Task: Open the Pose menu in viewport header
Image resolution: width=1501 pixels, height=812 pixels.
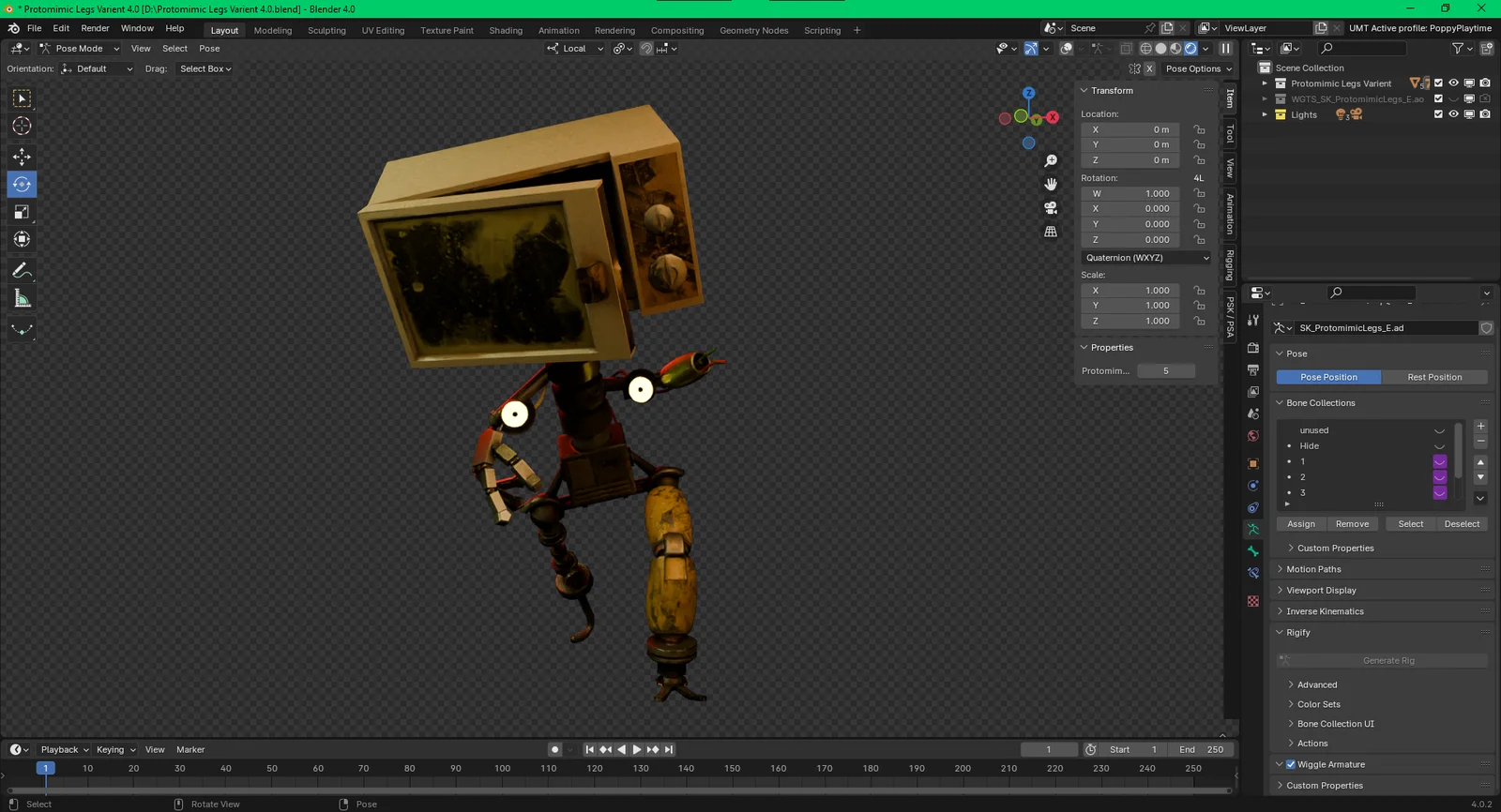Action: tap(209, 49)
